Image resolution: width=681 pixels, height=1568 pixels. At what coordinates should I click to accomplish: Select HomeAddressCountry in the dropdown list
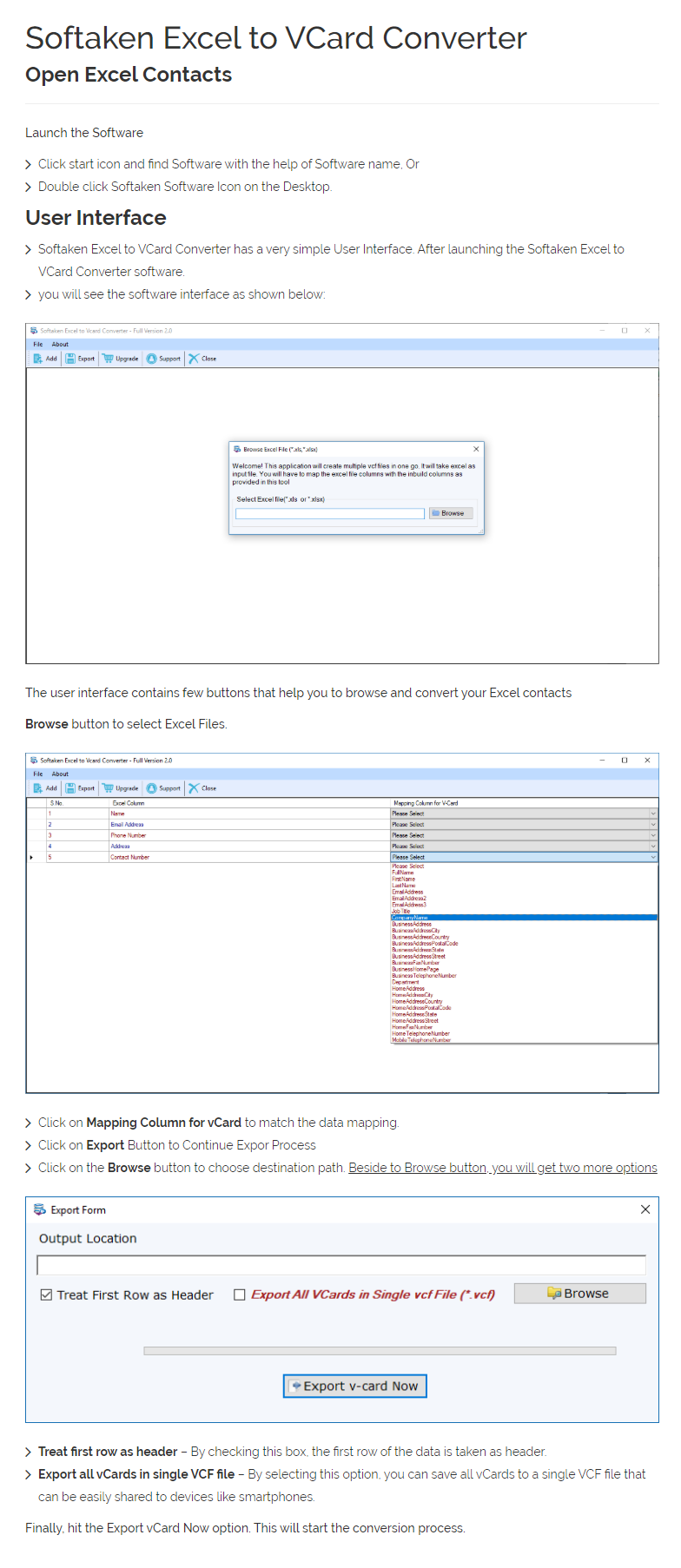coord(417,1001)
